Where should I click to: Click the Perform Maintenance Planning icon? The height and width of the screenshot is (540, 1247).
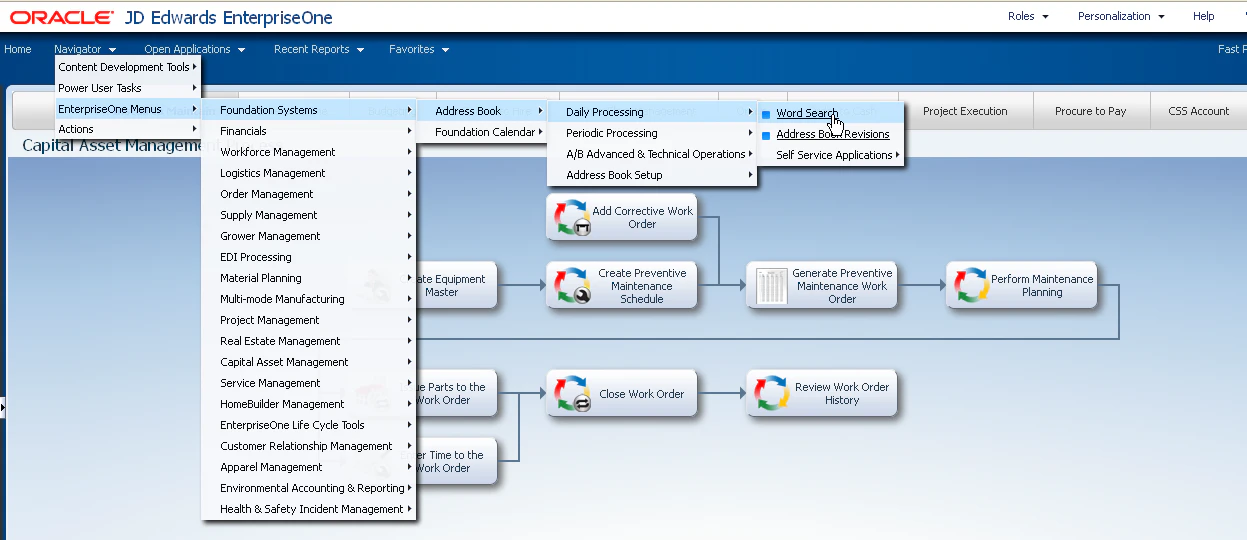pos(971,285)
